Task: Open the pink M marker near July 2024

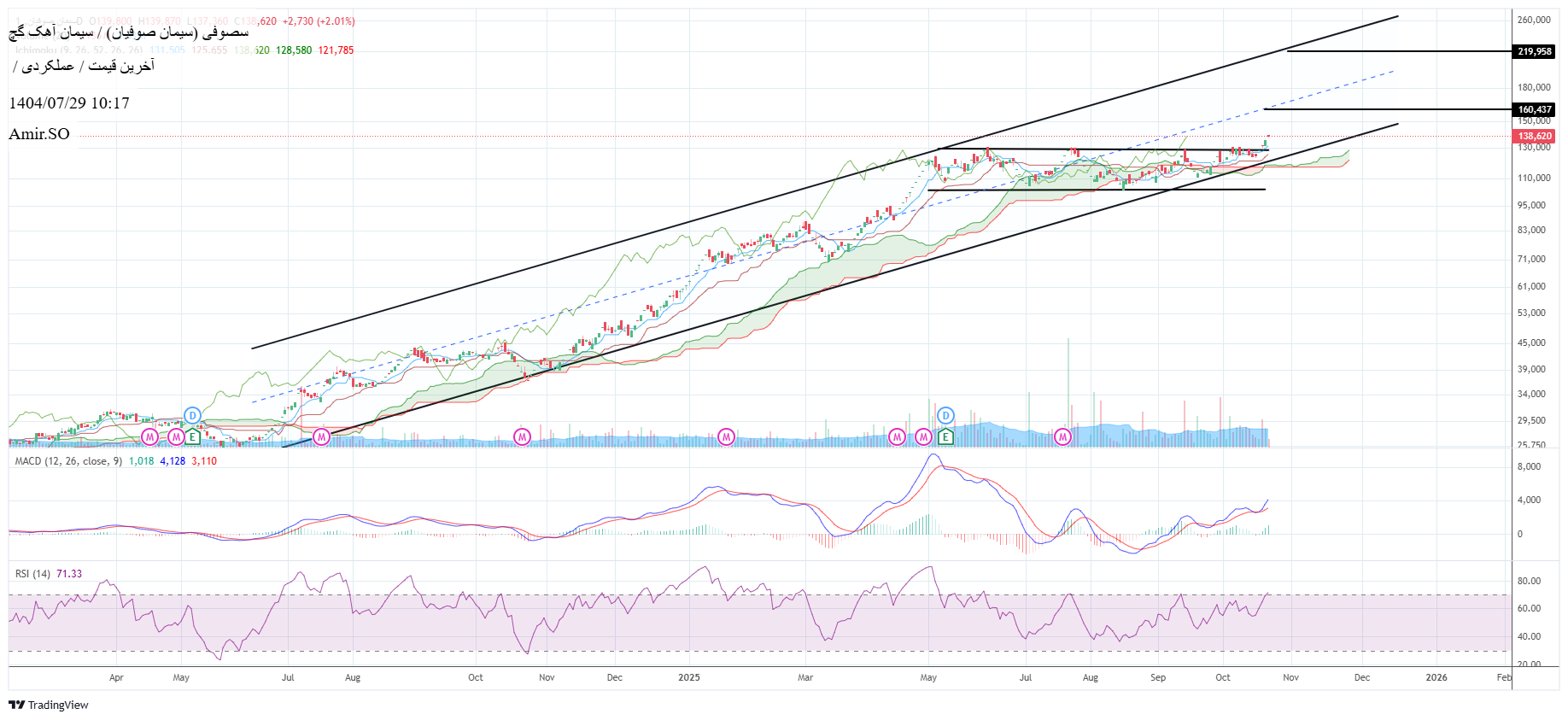Action: click(x=321, y=437)
